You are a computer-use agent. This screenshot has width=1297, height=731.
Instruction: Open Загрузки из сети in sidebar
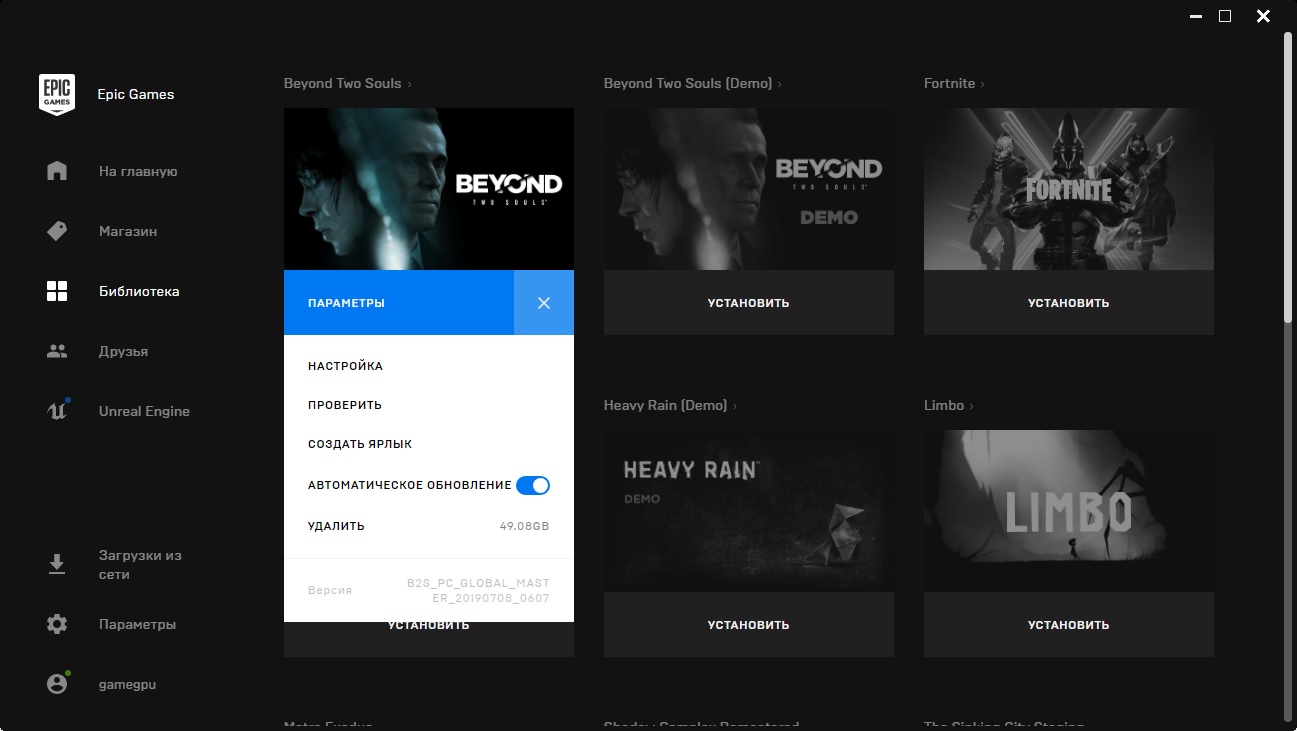(x=140, y=565)
